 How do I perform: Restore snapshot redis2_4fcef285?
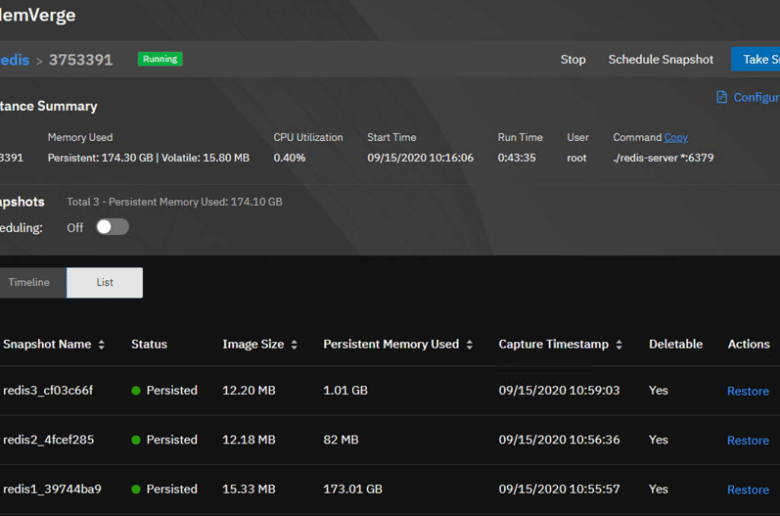(x=748, y=440)
